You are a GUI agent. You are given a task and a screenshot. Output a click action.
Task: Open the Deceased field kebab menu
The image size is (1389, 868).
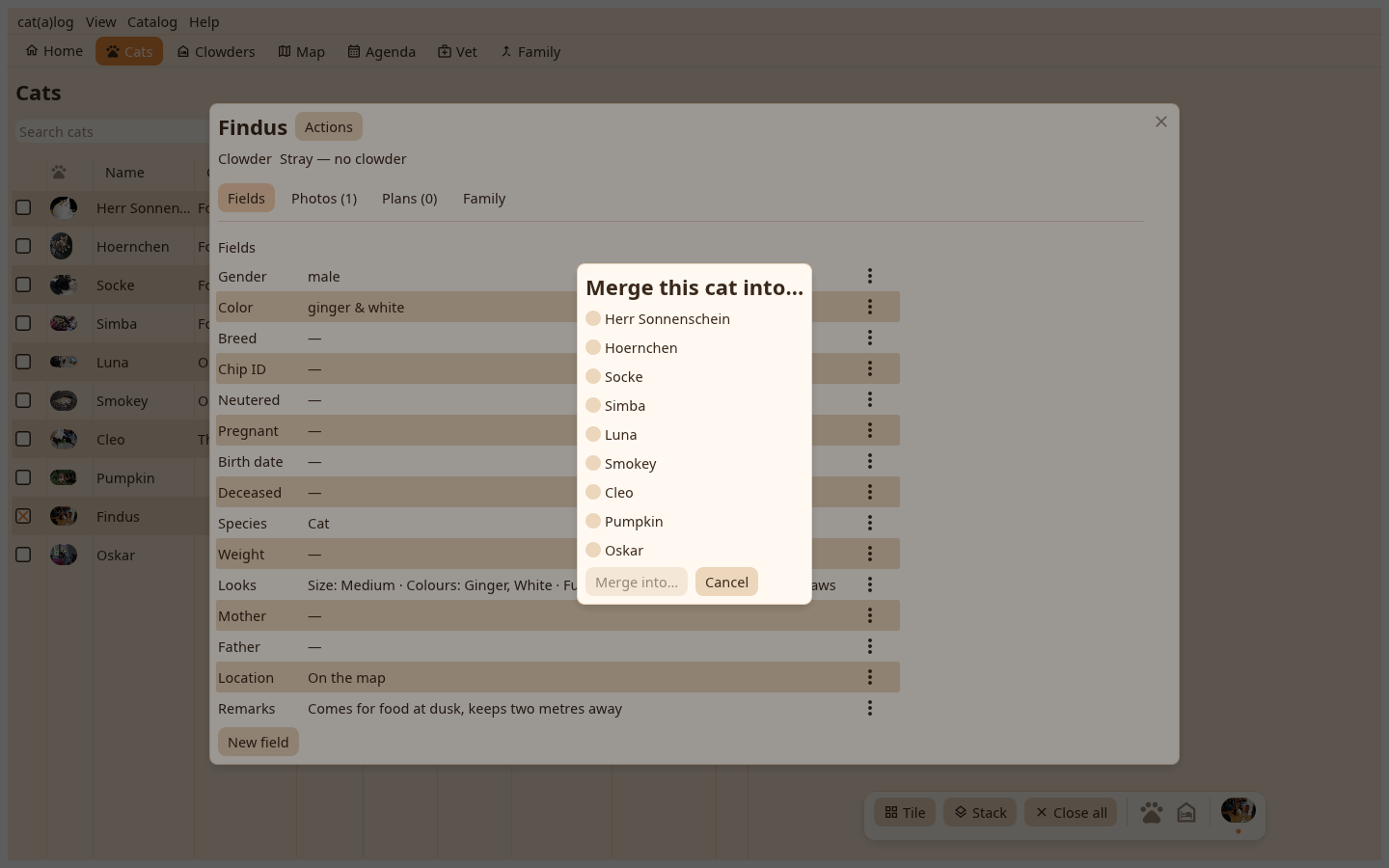tap(869, 492)
